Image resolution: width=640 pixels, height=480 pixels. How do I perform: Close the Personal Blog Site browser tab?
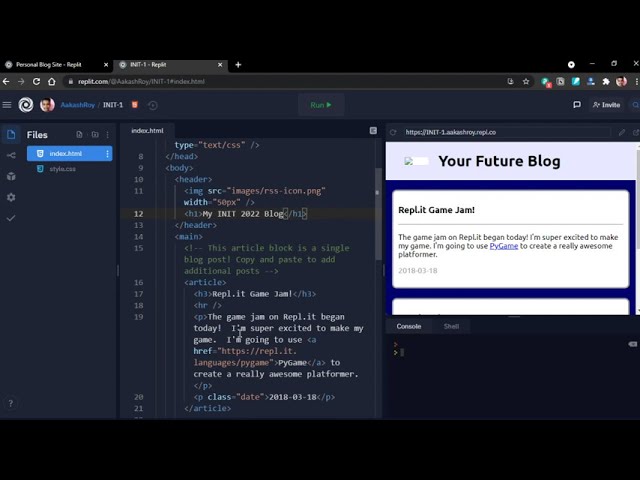pos(106,64)
